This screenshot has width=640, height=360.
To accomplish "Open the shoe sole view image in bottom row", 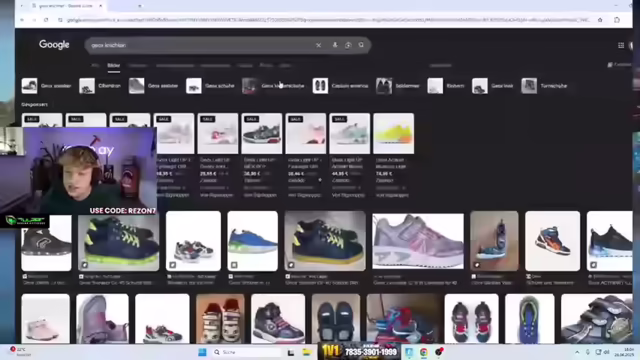I will 530,319.
